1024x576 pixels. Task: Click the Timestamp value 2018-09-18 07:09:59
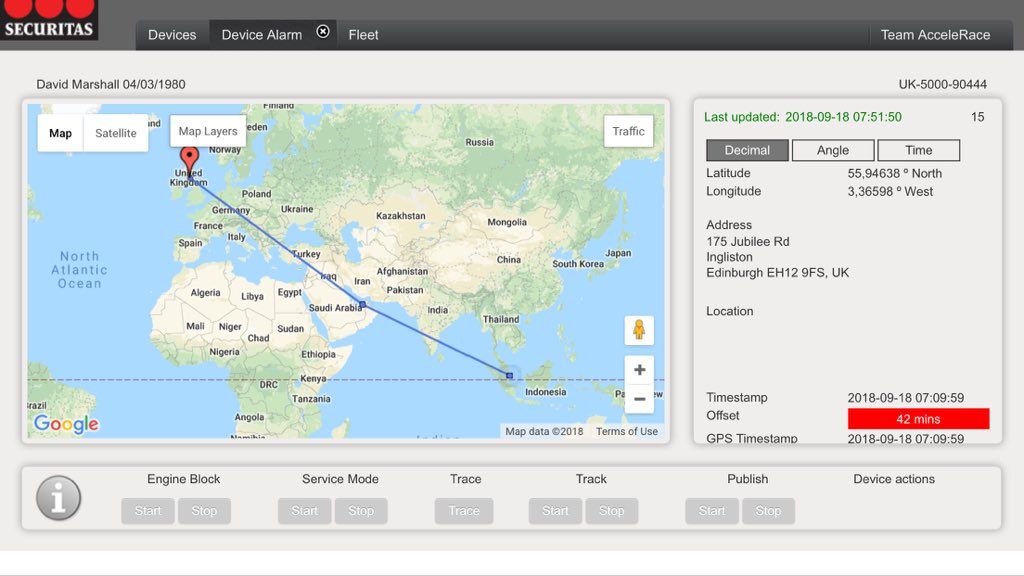pos(906,398)
